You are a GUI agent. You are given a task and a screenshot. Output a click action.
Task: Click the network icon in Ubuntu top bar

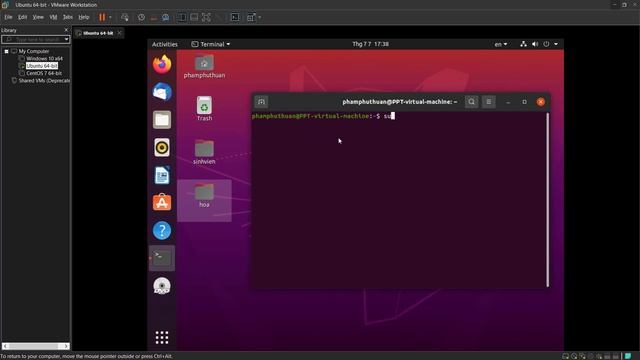(x=523, y=44)
